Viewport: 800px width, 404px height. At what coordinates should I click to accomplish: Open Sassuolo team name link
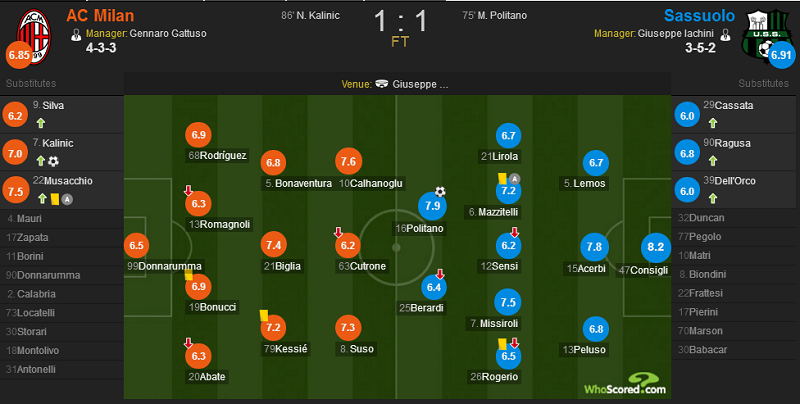699,15
